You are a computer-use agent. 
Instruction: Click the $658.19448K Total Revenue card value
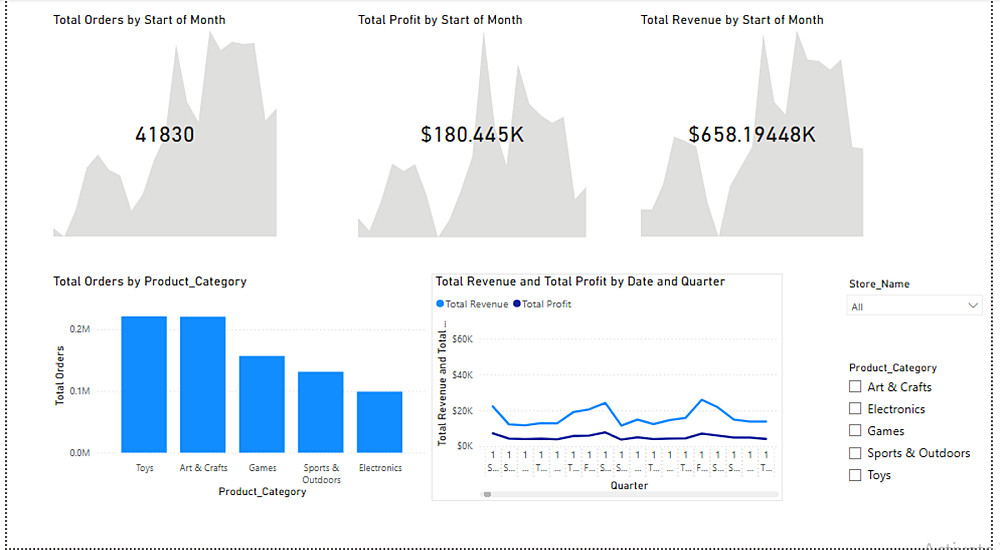tap(752, 135)
